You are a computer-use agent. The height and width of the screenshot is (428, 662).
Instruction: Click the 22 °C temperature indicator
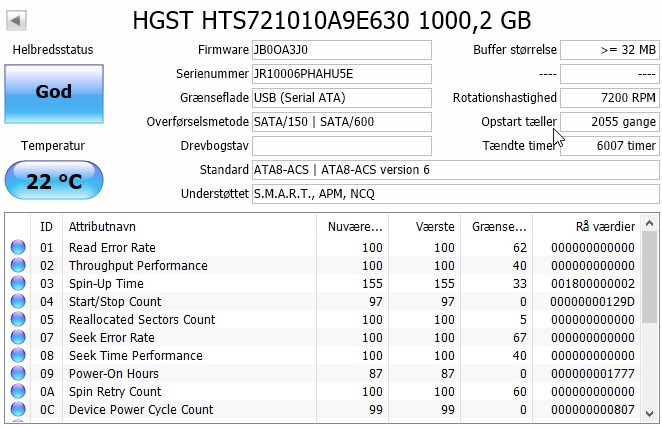click(x=54, y=180)
